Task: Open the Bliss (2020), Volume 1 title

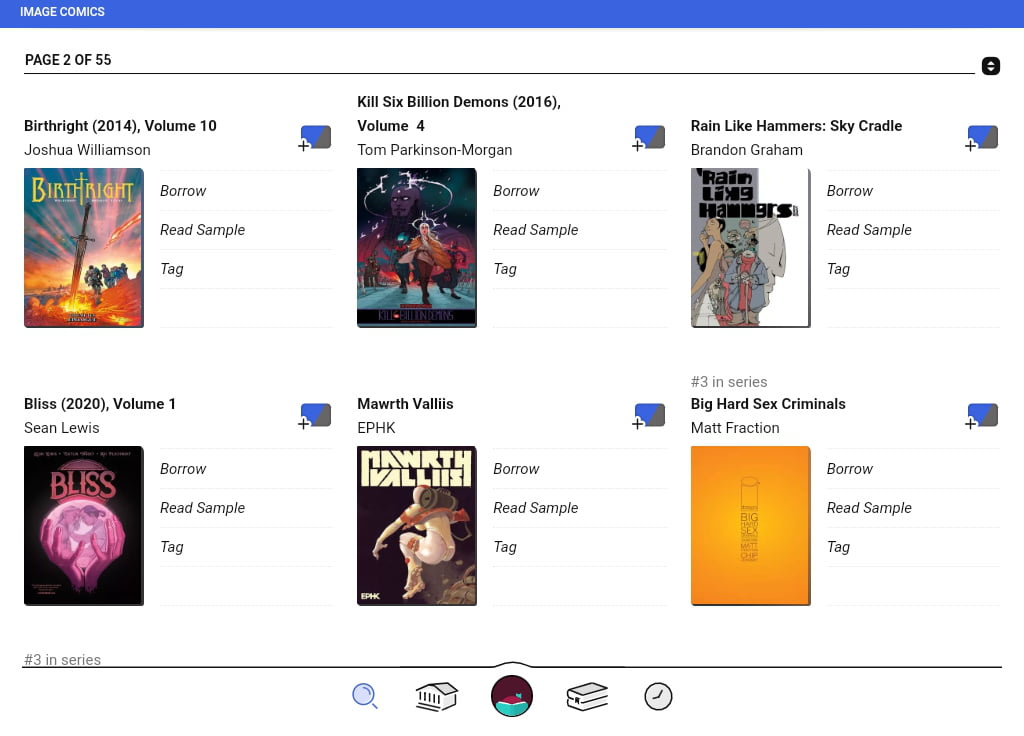Action: (100, 404)
